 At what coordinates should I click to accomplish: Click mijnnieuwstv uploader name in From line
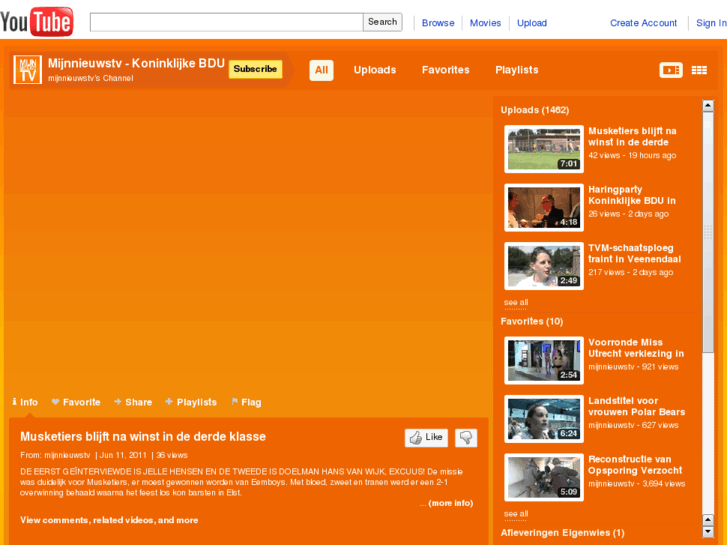pyautogui.click(x=67, y=455)
